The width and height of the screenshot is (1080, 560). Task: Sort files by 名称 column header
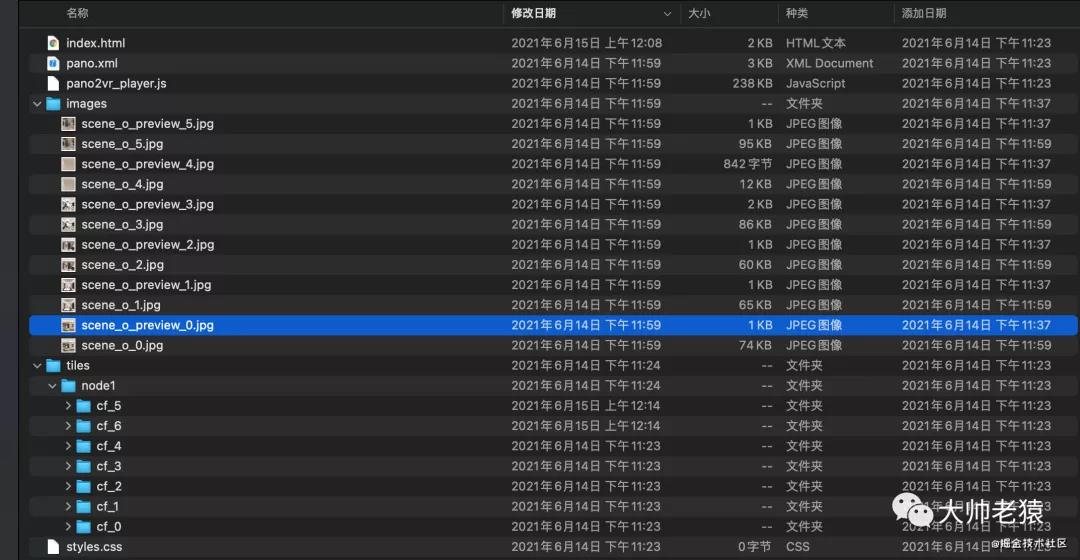point(77,13)
